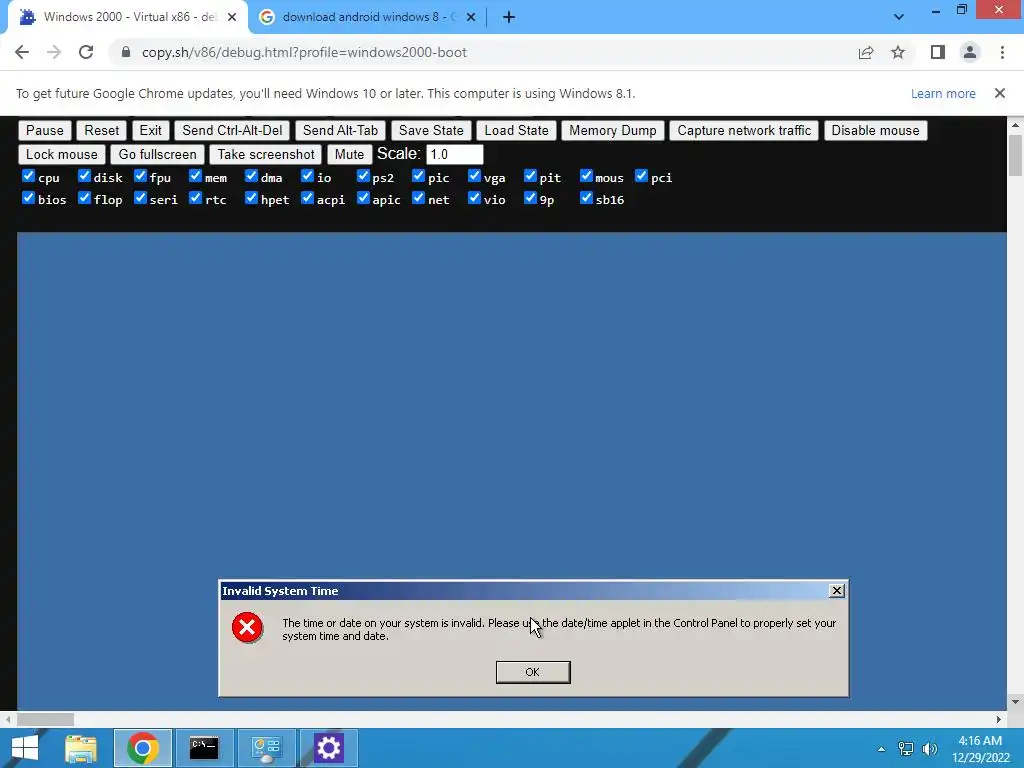Toggle the sb16 checkbox
Image resolution: width=1024 pixels, height=768 pixels.
click(x=586, y=197)
